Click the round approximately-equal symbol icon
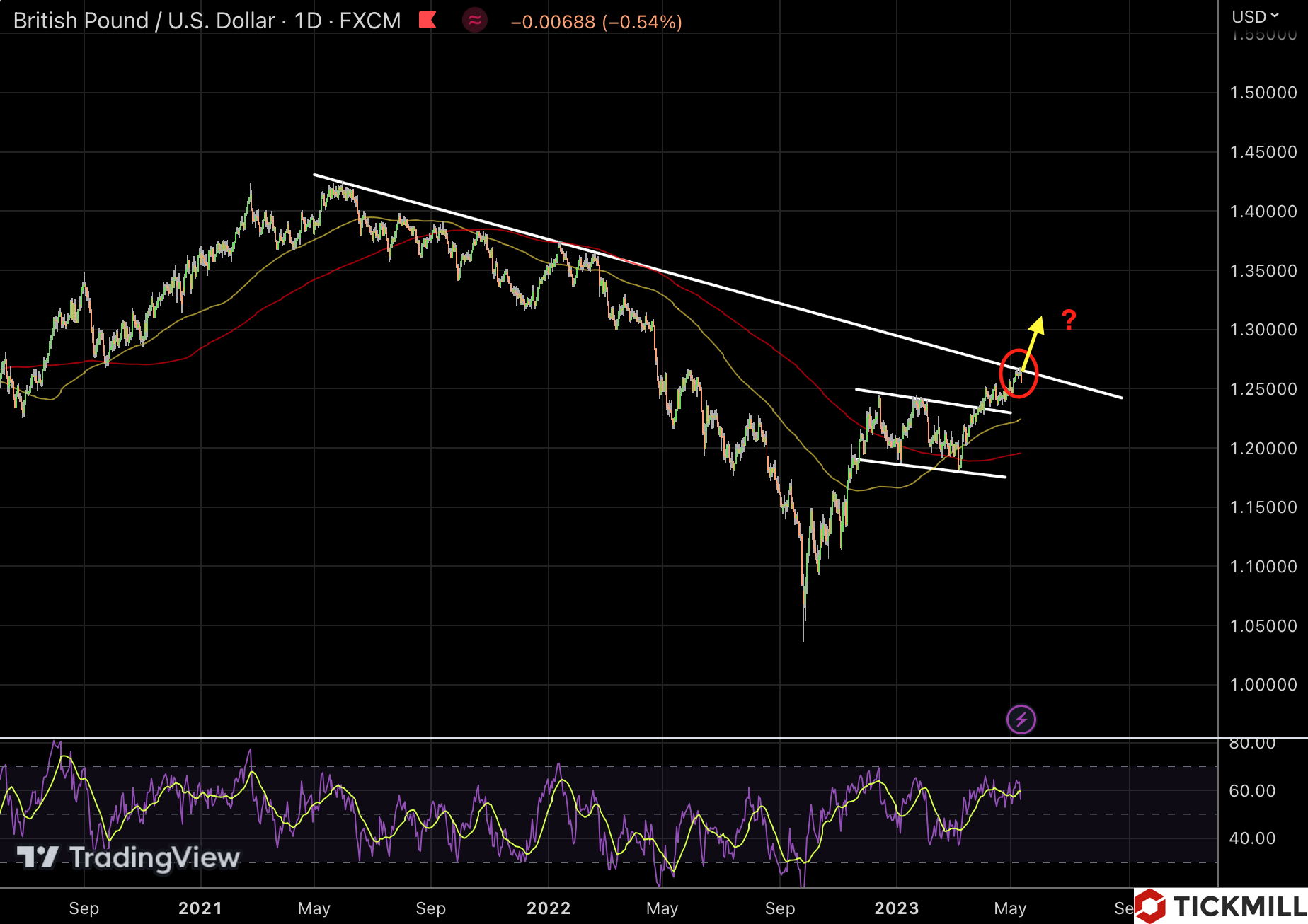Screen dimensions: 1308x924 (475, 21)
